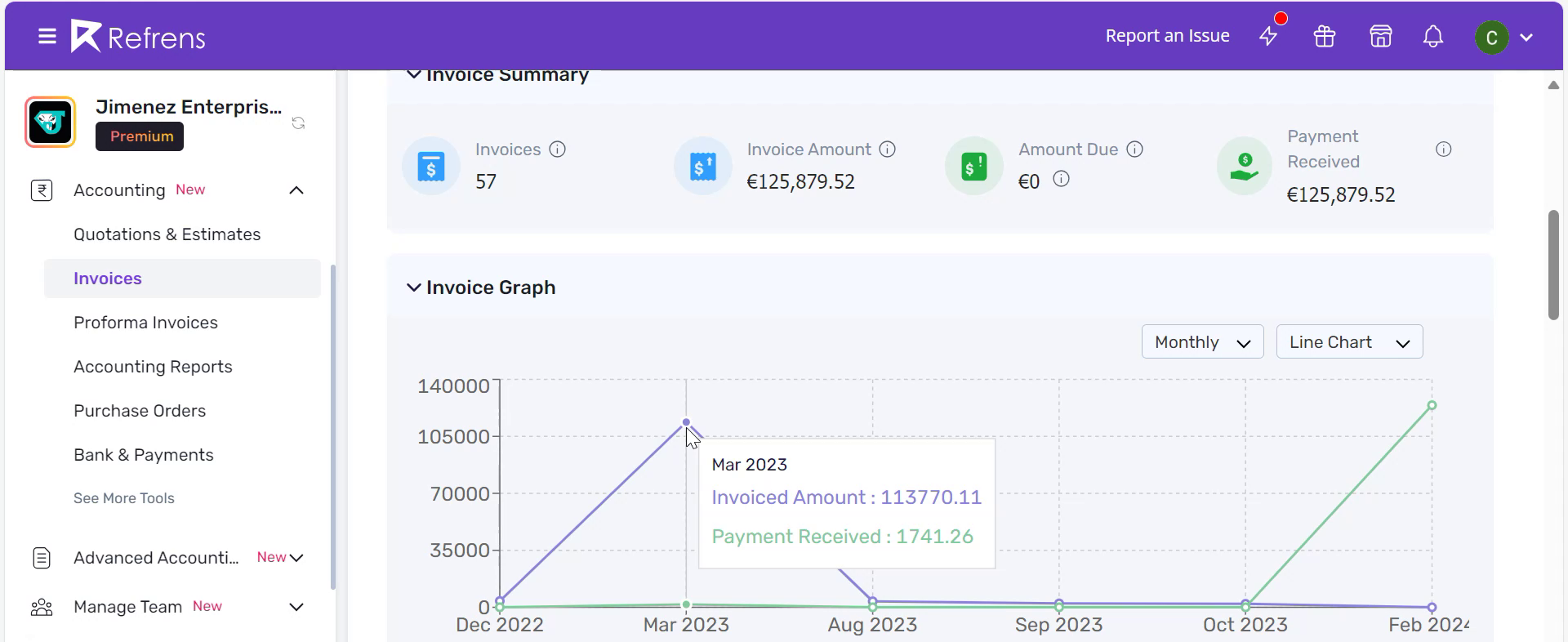Open the lightning bolt updates icon

pyautogui.click(x=1268, y=36)
